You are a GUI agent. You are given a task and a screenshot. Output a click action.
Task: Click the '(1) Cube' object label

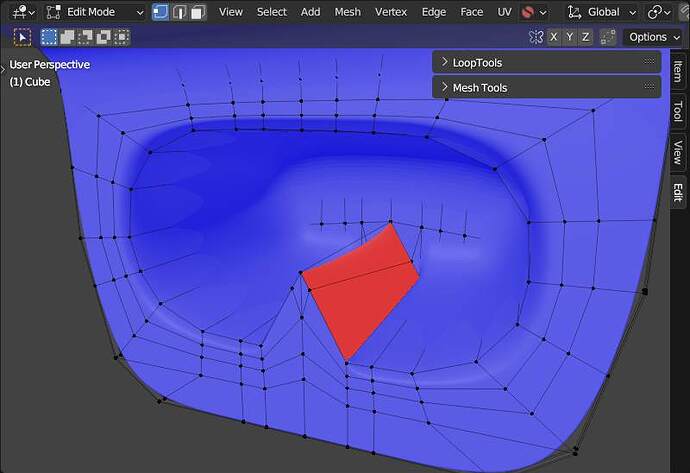[x=30, y=82]
